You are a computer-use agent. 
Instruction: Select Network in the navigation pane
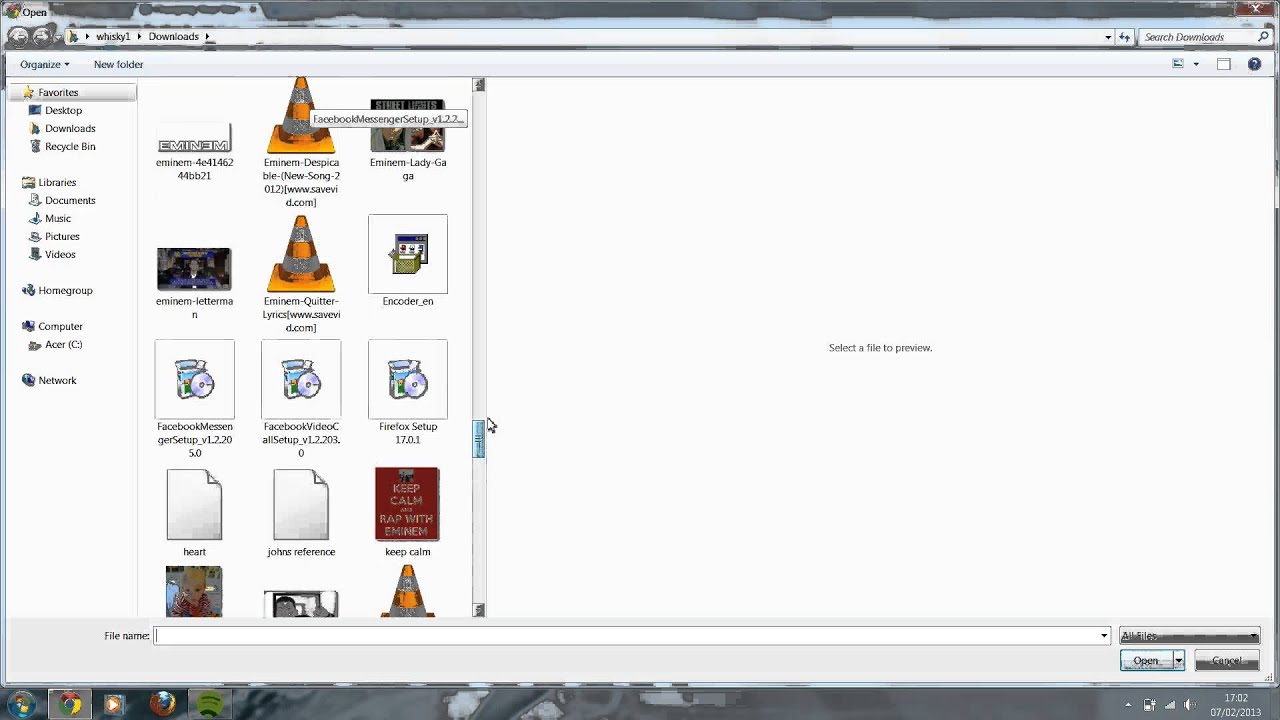tap(57, 380)
